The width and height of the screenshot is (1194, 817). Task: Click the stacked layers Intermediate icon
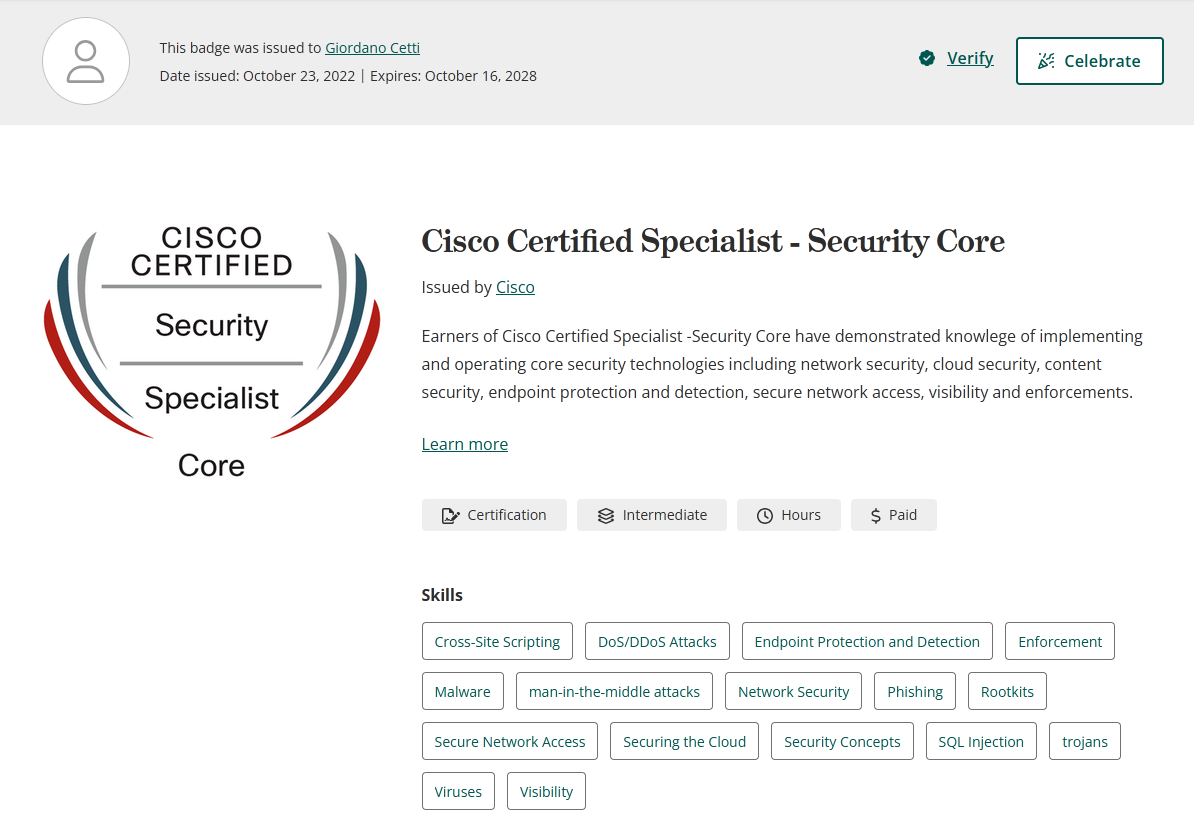tap(605, 515)
